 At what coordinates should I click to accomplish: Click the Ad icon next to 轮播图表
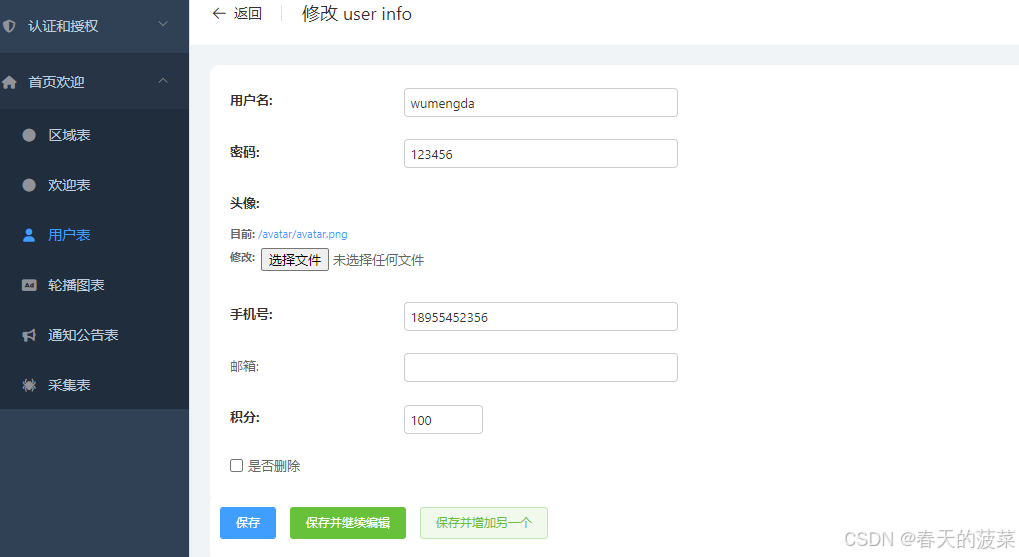click(29, 285)
